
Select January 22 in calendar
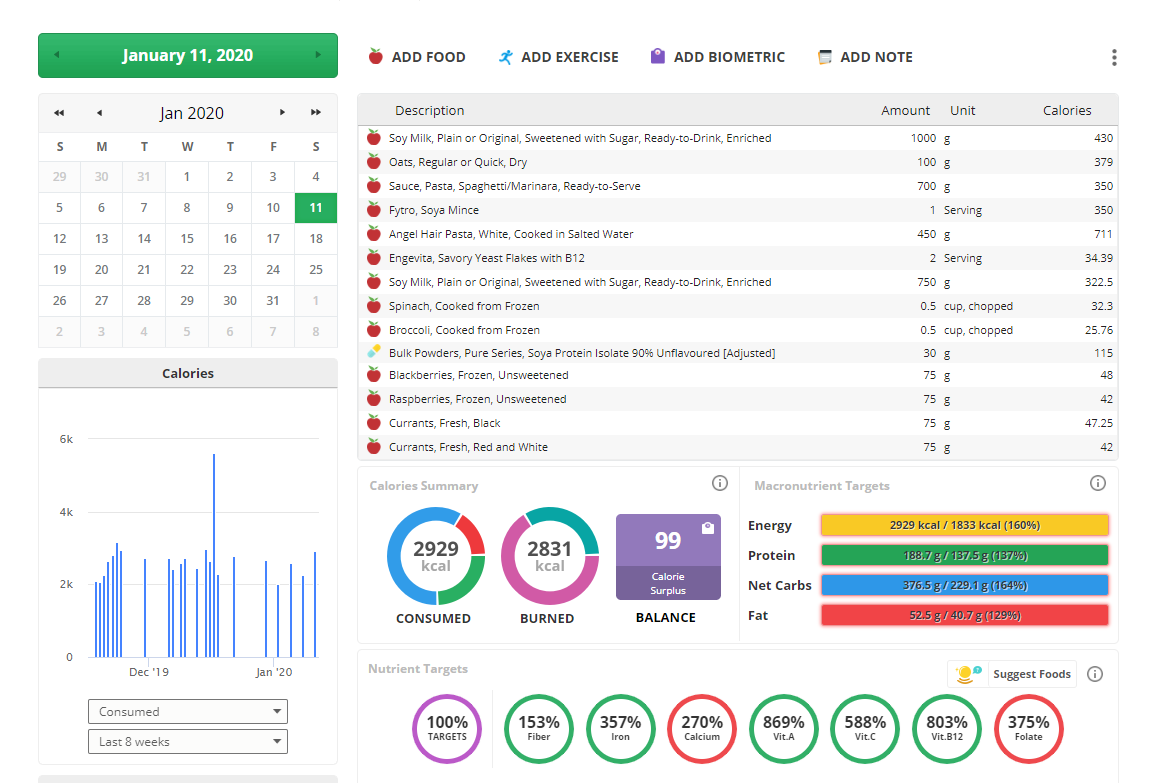tap(187, 269)
